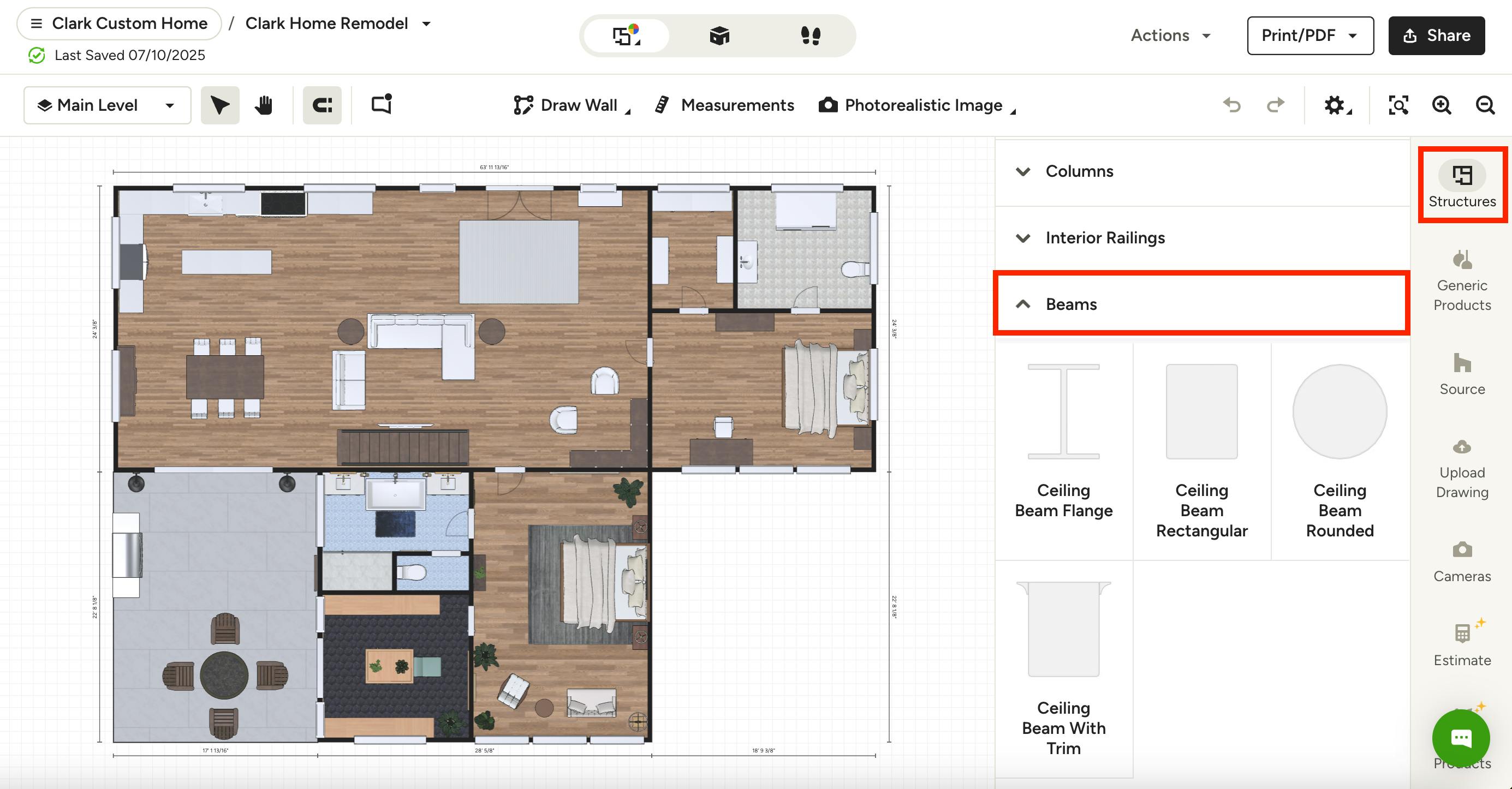Open Photorealistic Image options

coord(917,105)
